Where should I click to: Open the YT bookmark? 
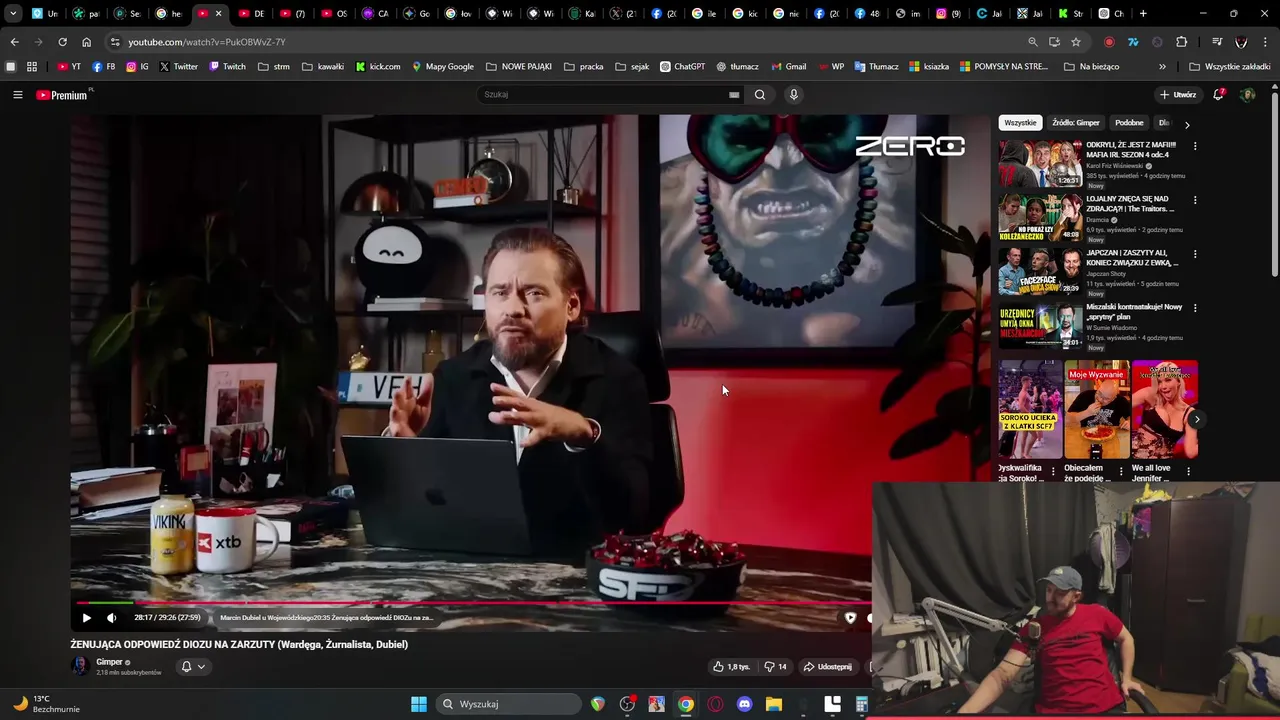click(x=70, y=67)
